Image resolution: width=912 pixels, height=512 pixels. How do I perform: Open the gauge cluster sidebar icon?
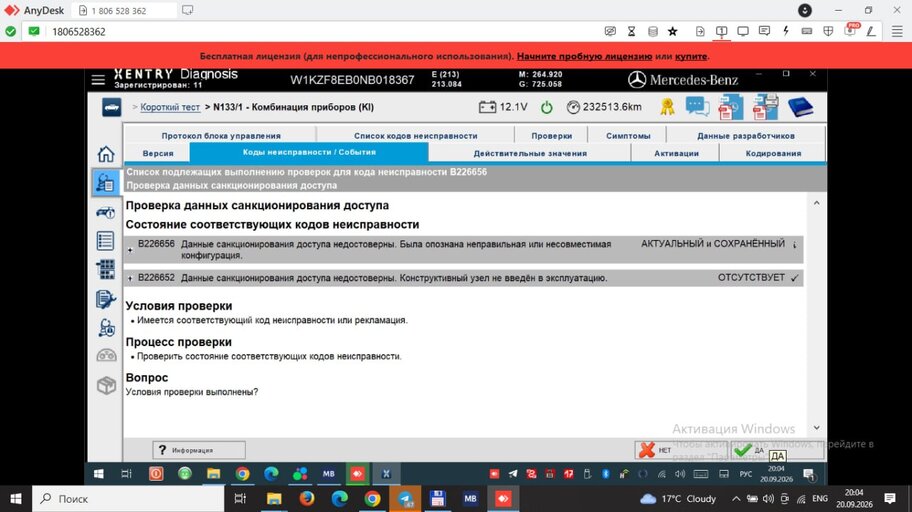106,355
